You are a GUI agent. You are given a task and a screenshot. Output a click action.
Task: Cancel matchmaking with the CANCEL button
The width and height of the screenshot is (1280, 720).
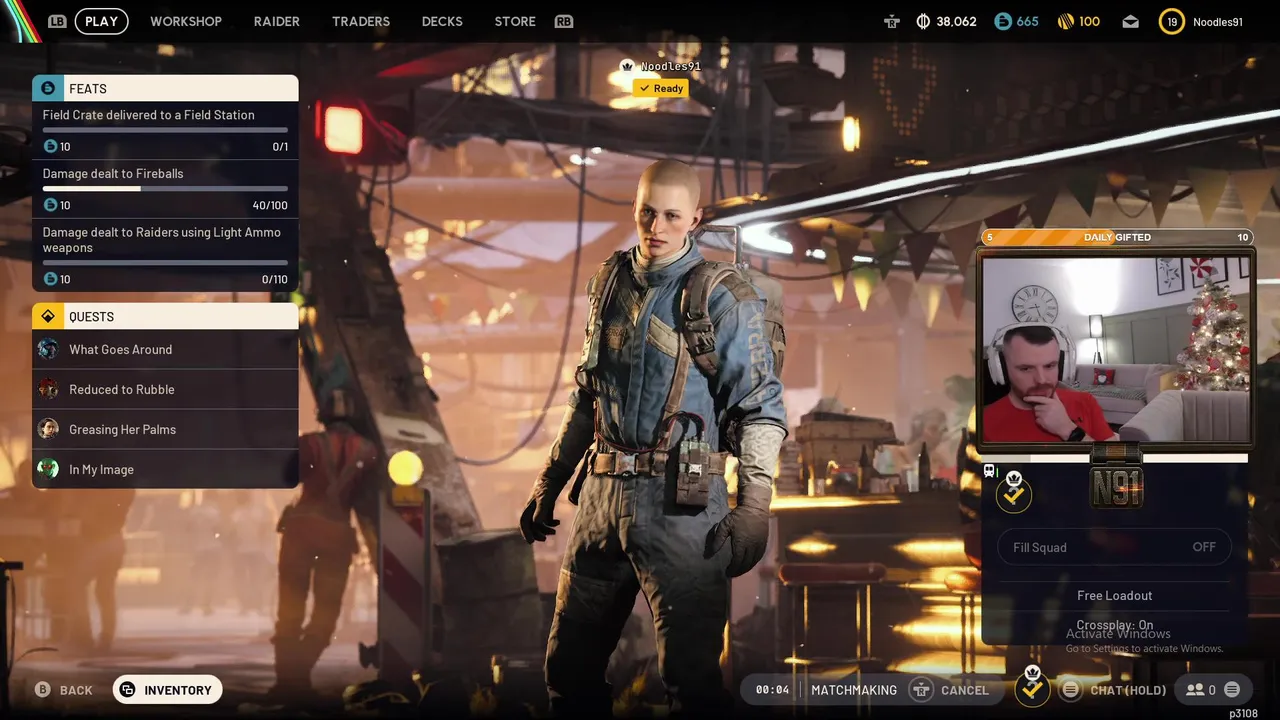coord(964,690)
